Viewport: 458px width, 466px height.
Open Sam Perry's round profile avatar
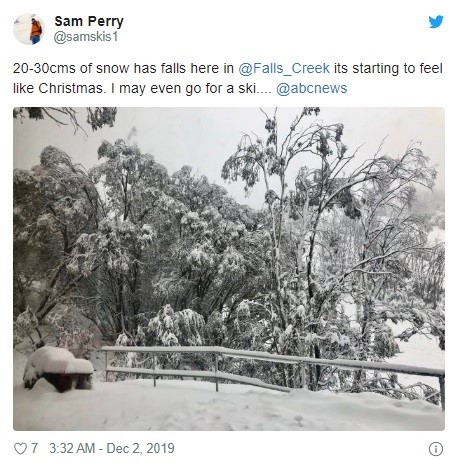click(29, 29)
